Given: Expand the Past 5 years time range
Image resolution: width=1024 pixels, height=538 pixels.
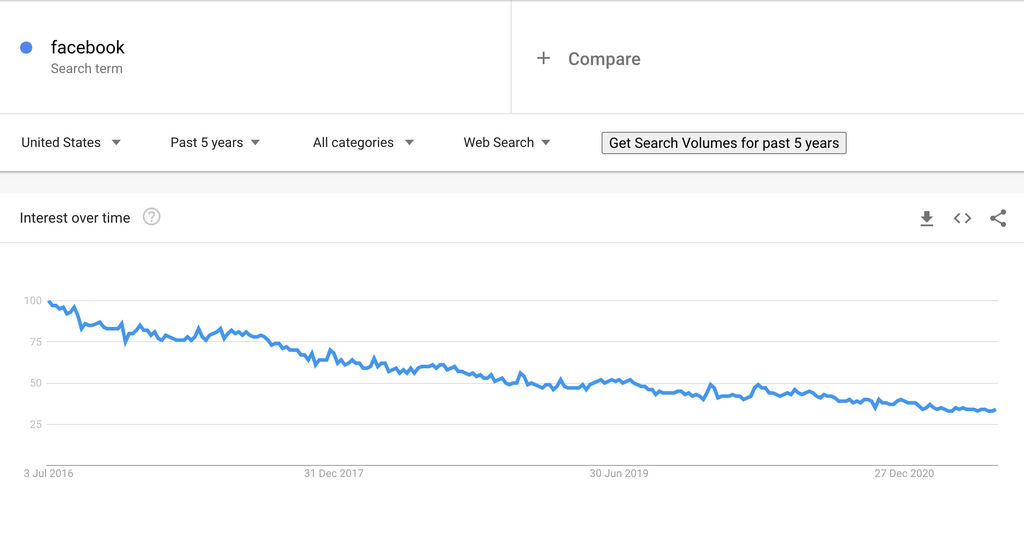Looking at the screenshot, I should tap(215, 143).
